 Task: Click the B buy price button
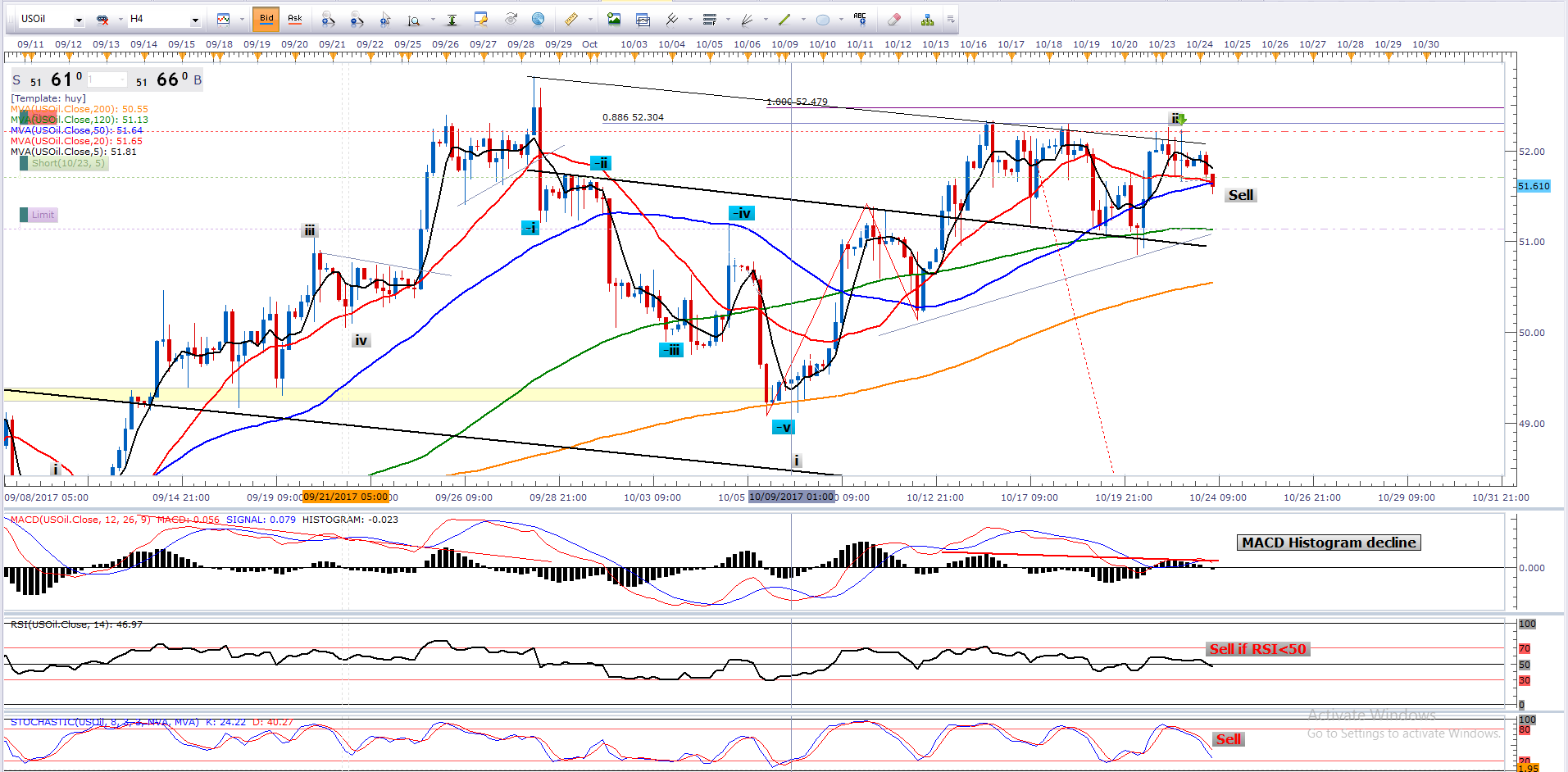pyautogui.click(x=198, y=80)
